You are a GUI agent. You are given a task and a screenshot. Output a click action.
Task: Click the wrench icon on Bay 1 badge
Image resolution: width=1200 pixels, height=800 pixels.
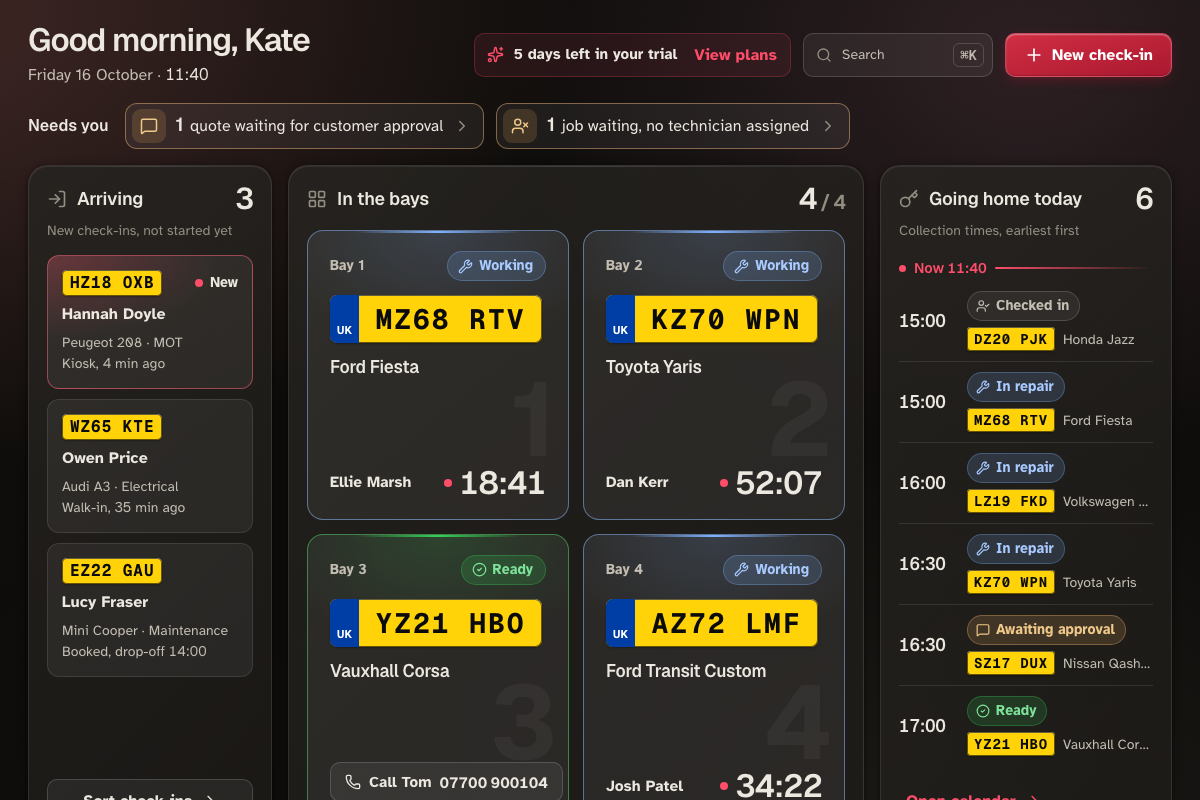click(465, 266)
